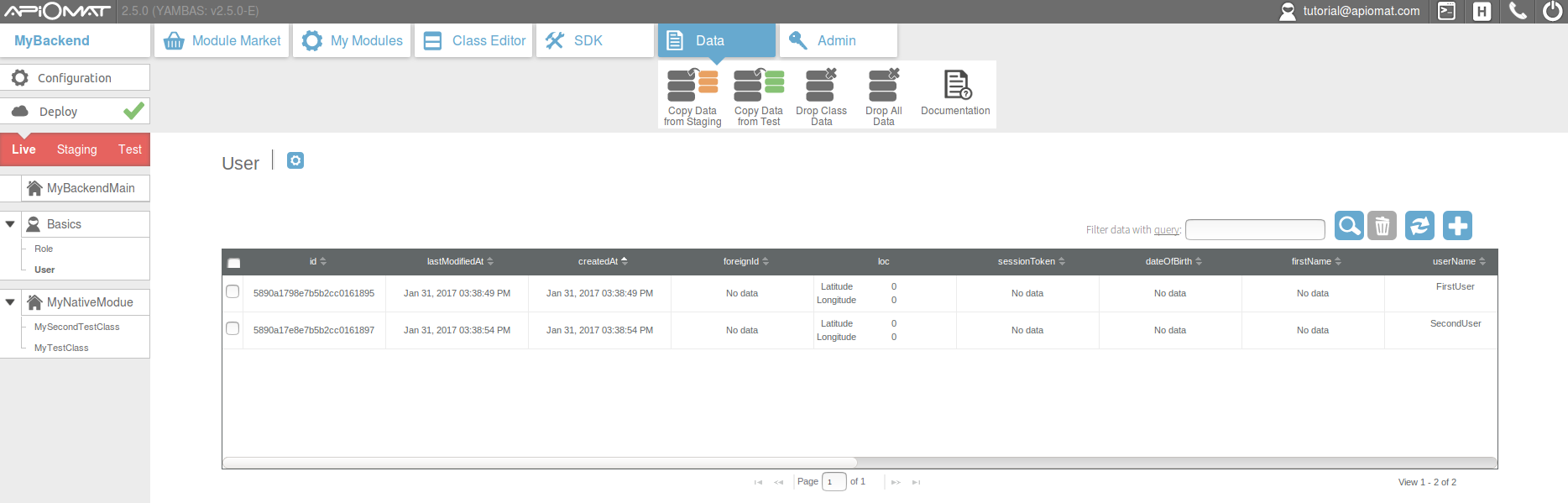Go to the last page arrow
The height and width of the screenshot is (503, 1568).
click(917, 482)
